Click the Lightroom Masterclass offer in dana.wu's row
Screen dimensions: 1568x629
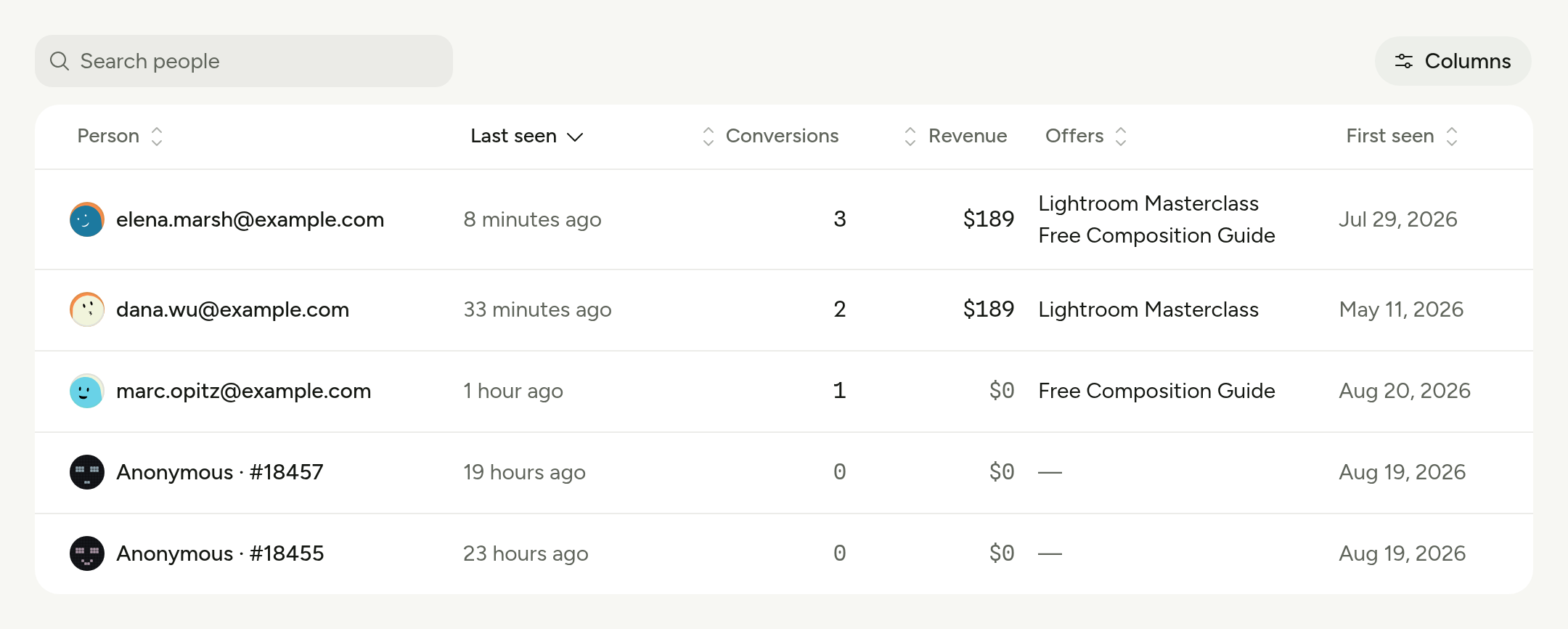click(1148, 309)
